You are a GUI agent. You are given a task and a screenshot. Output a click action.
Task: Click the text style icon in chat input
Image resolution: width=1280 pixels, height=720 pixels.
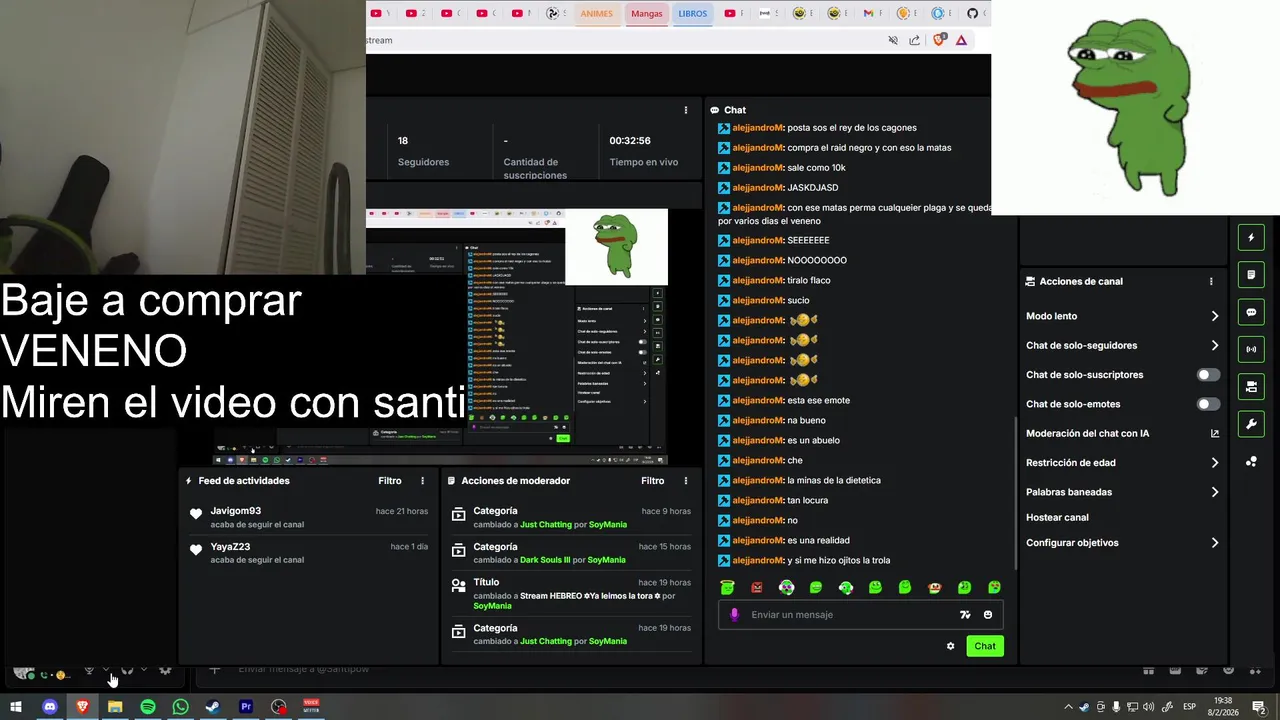tap(965, 615)
